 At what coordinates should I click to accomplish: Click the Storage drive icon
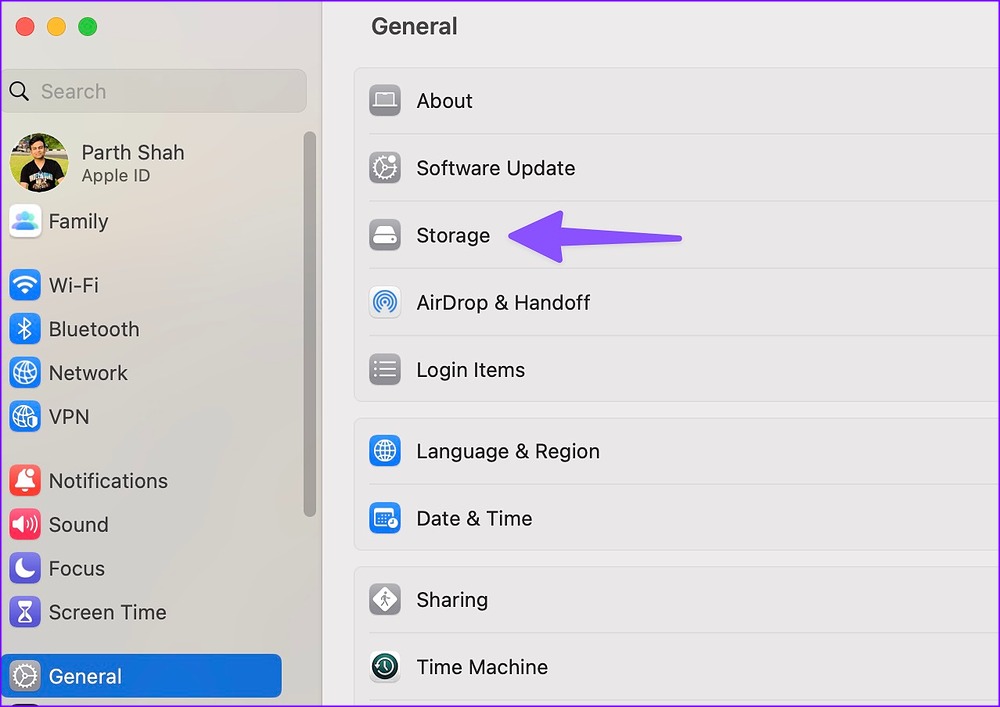point(385,235)
